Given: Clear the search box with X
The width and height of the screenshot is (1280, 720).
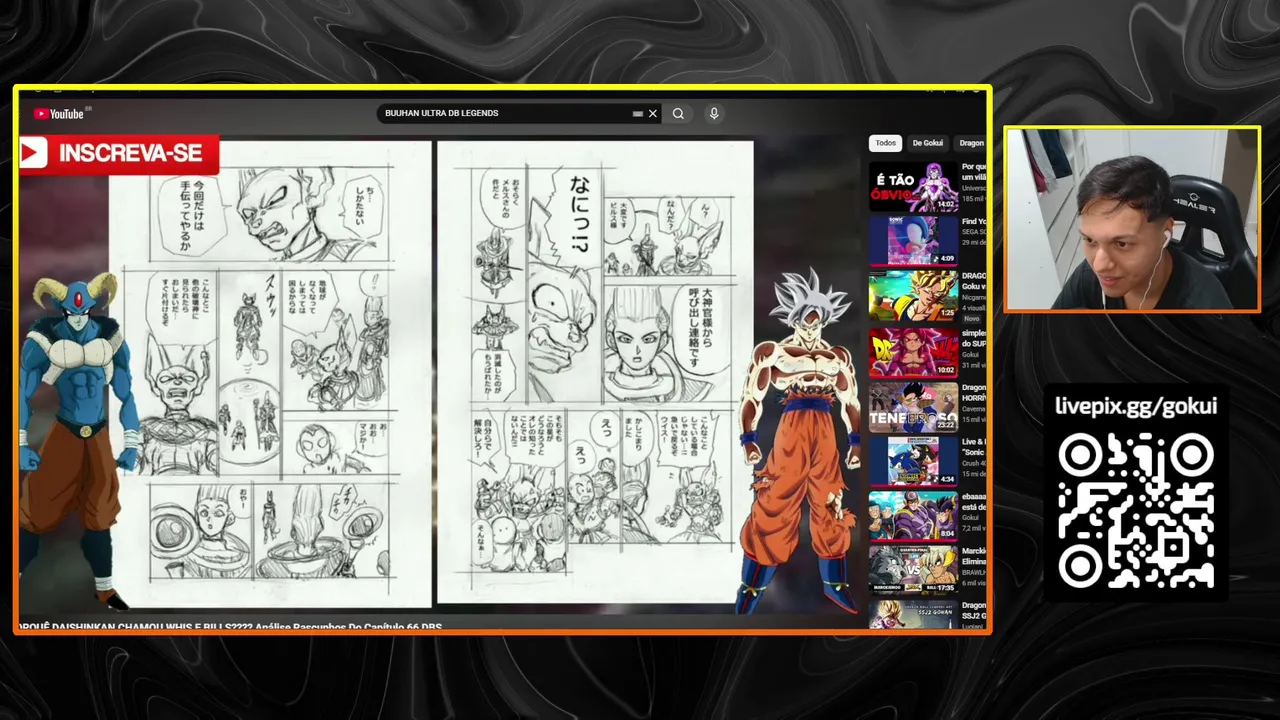Looking at the screenshot, I should click(653, 114).
